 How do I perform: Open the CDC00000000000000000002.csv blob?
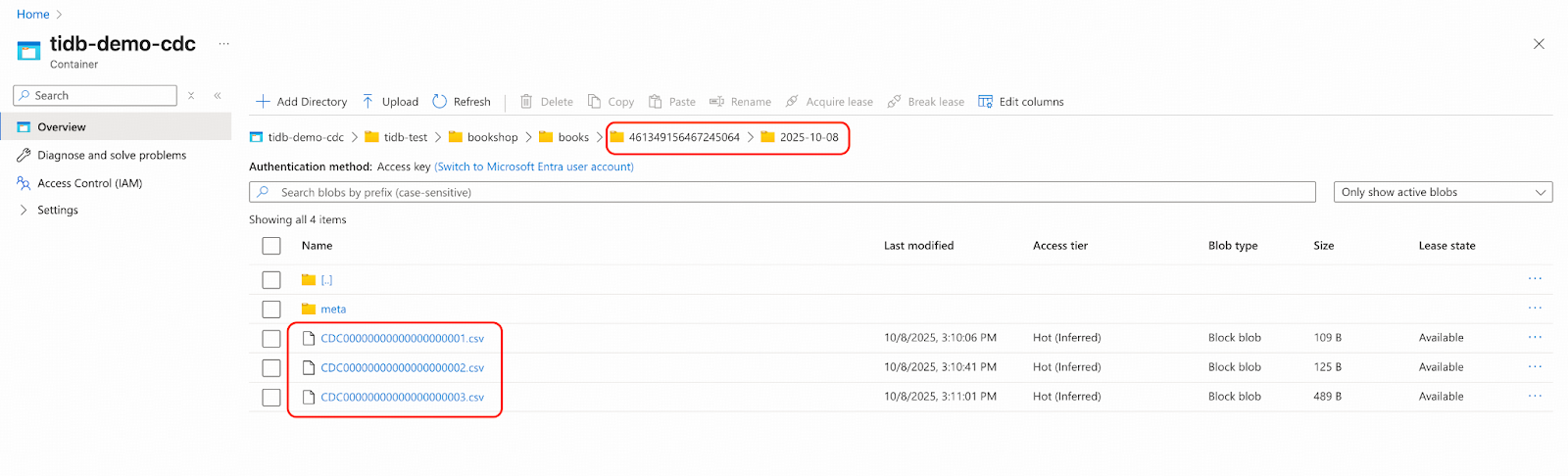coord(402,368)
